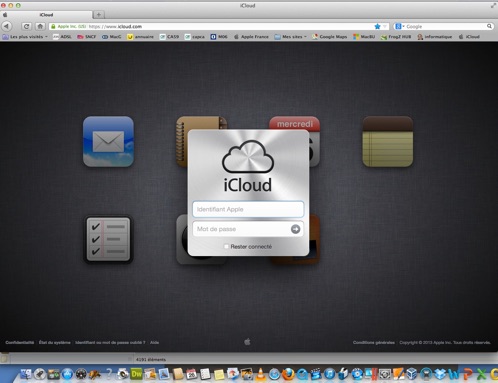The image size is (498, 383).
Task: Click the bookmark star in address bar
Action: (x=377, y=26)
